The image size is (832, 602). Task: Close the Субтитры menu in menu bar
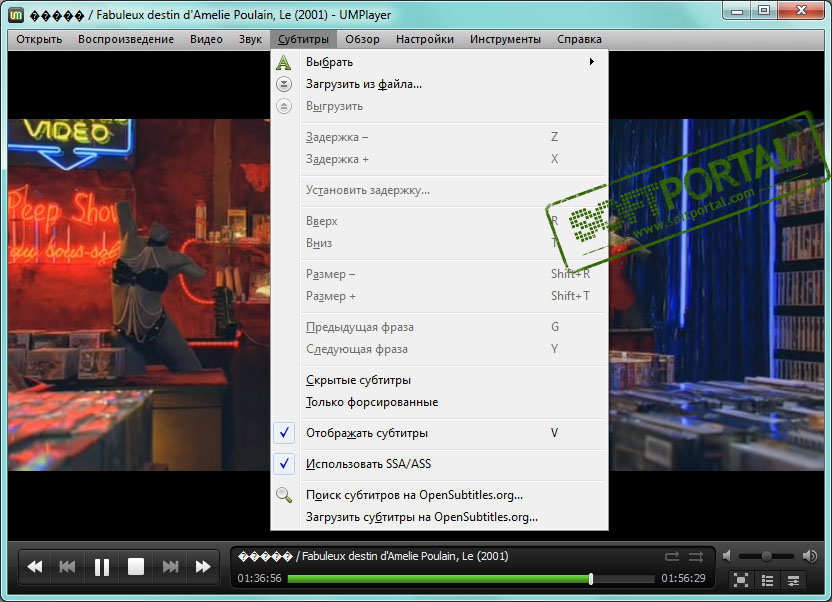pyautogui.click(x=303, y=39)
